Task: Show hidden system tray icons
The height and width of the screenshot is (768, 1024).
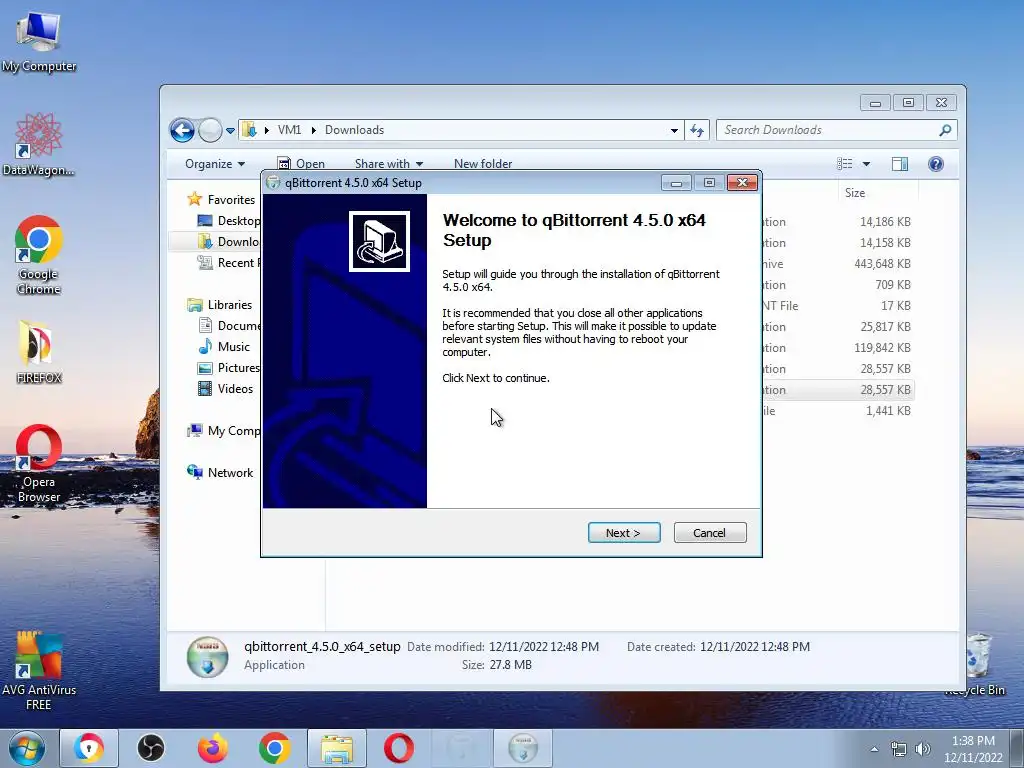Action: pos(874,749)
